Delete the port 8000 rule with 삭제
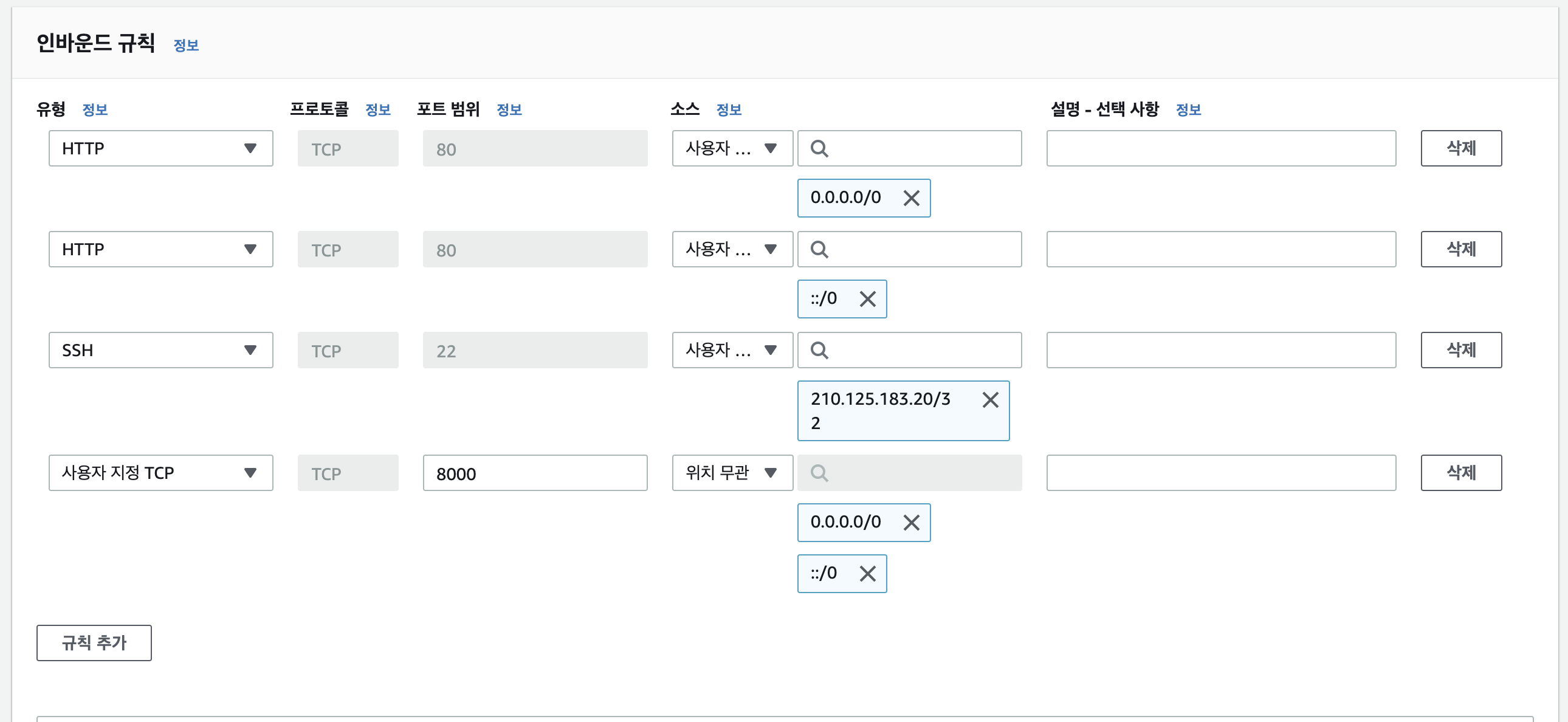 (x=1460, y=472)
